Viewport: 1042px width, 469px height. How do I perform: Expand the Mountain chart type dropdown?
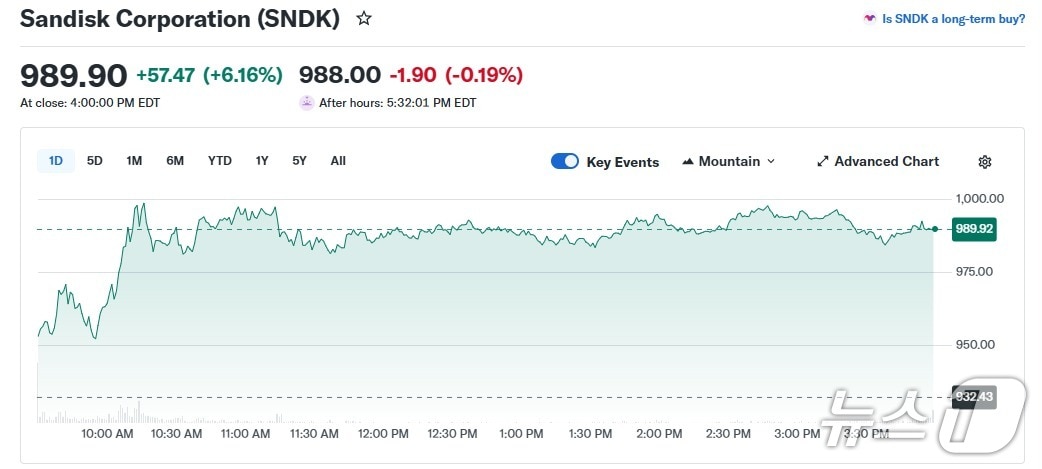770,162
